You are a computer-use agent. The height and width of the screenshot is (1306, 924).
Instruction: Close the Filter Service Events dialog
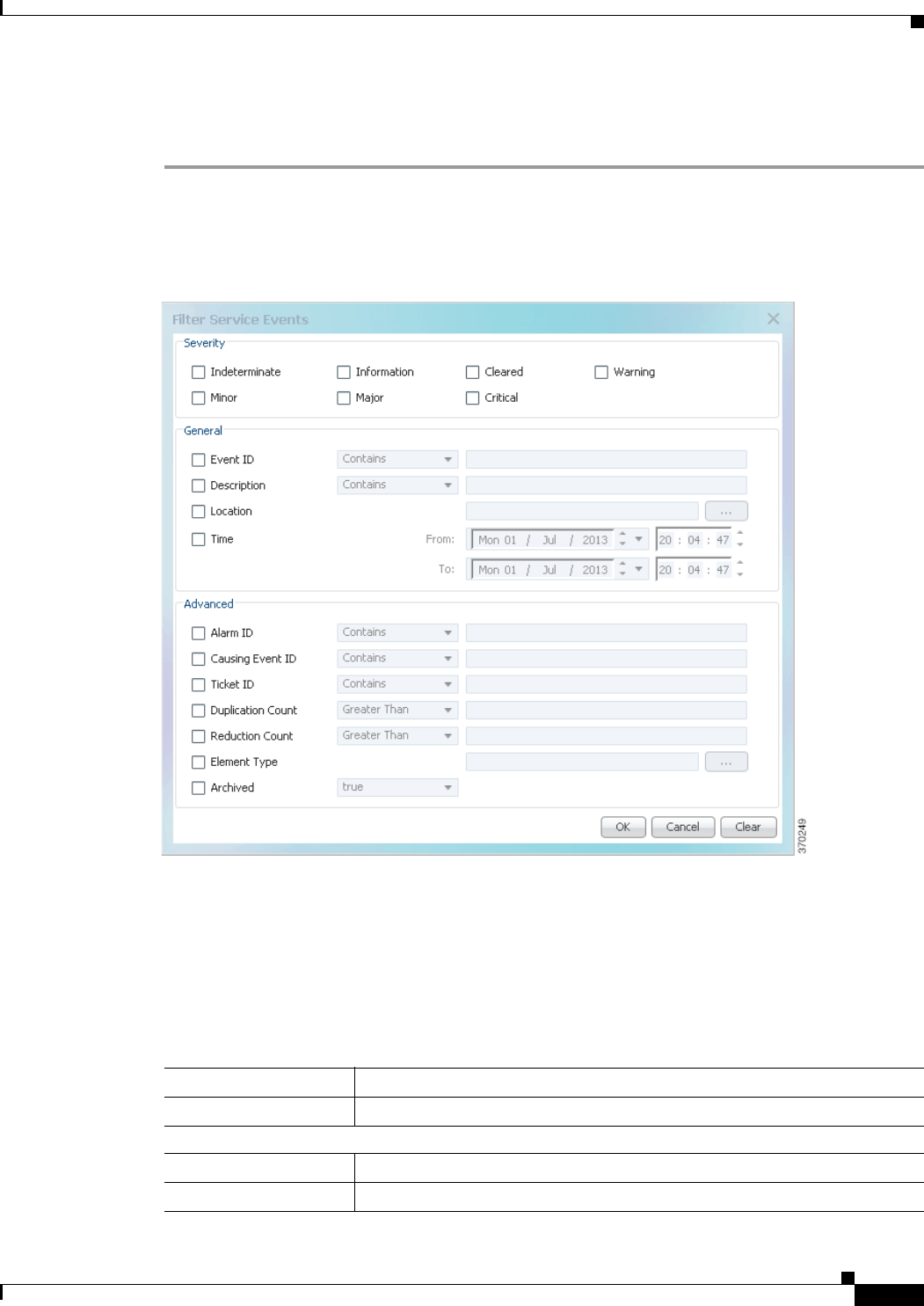(x=773, y=318)
